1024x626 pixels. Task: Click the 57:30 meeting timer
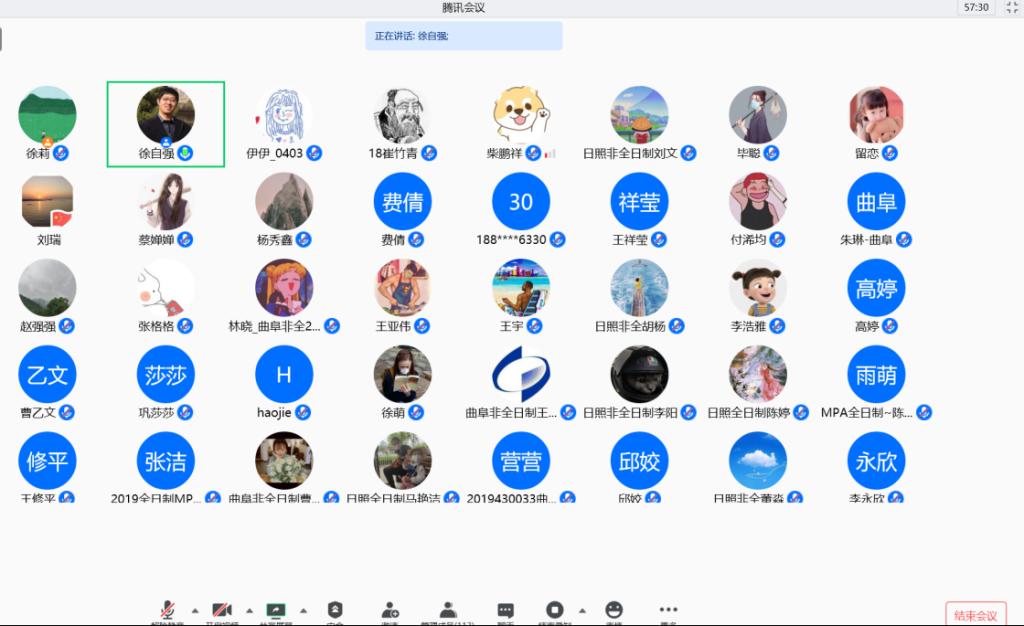point(976,7)
